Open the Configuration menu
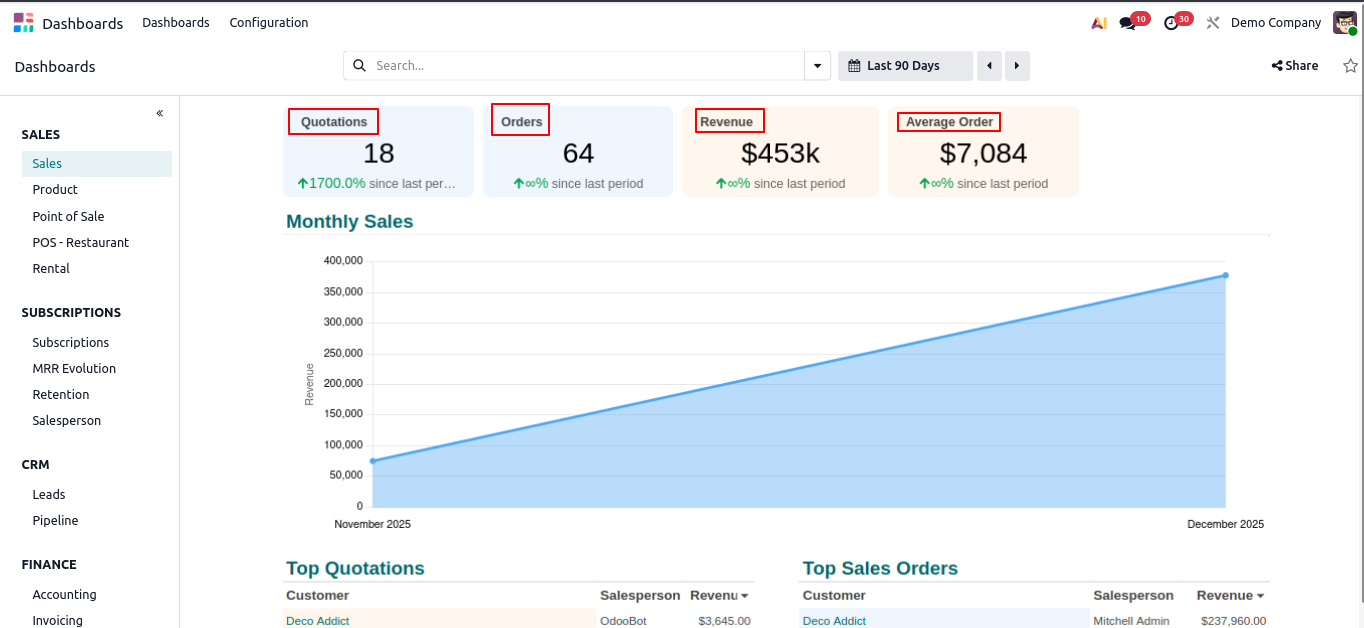Viewport: 1364px width, 628px height. pos(269,23)
